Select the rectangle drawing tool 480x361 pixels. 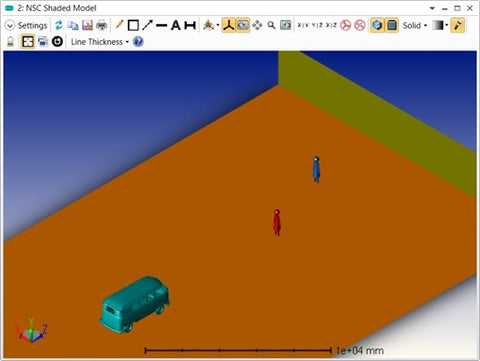pos(133,25)
